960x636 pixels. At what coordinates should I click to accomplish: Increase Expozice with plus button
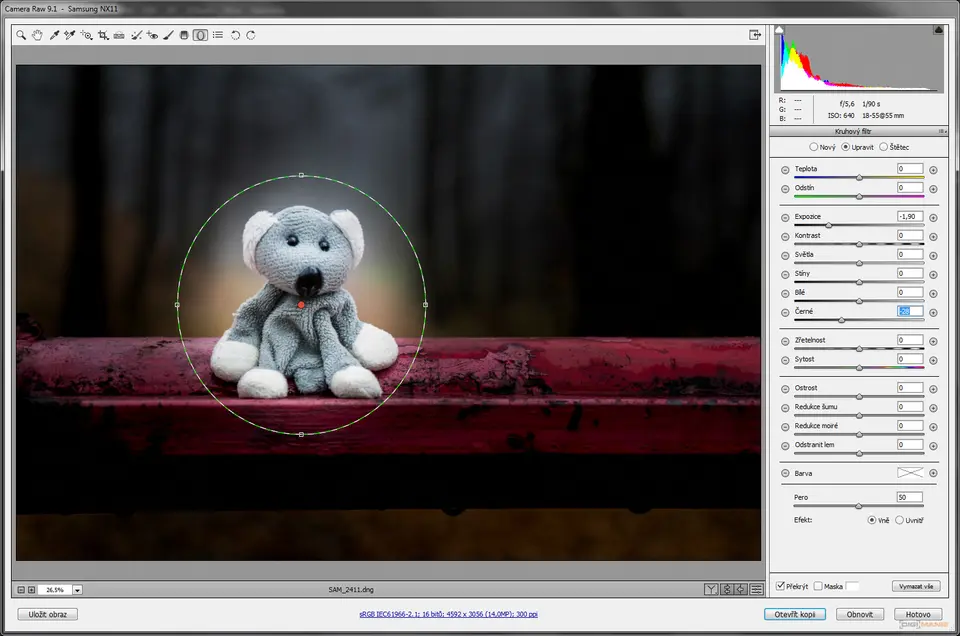tap(933, 217)
